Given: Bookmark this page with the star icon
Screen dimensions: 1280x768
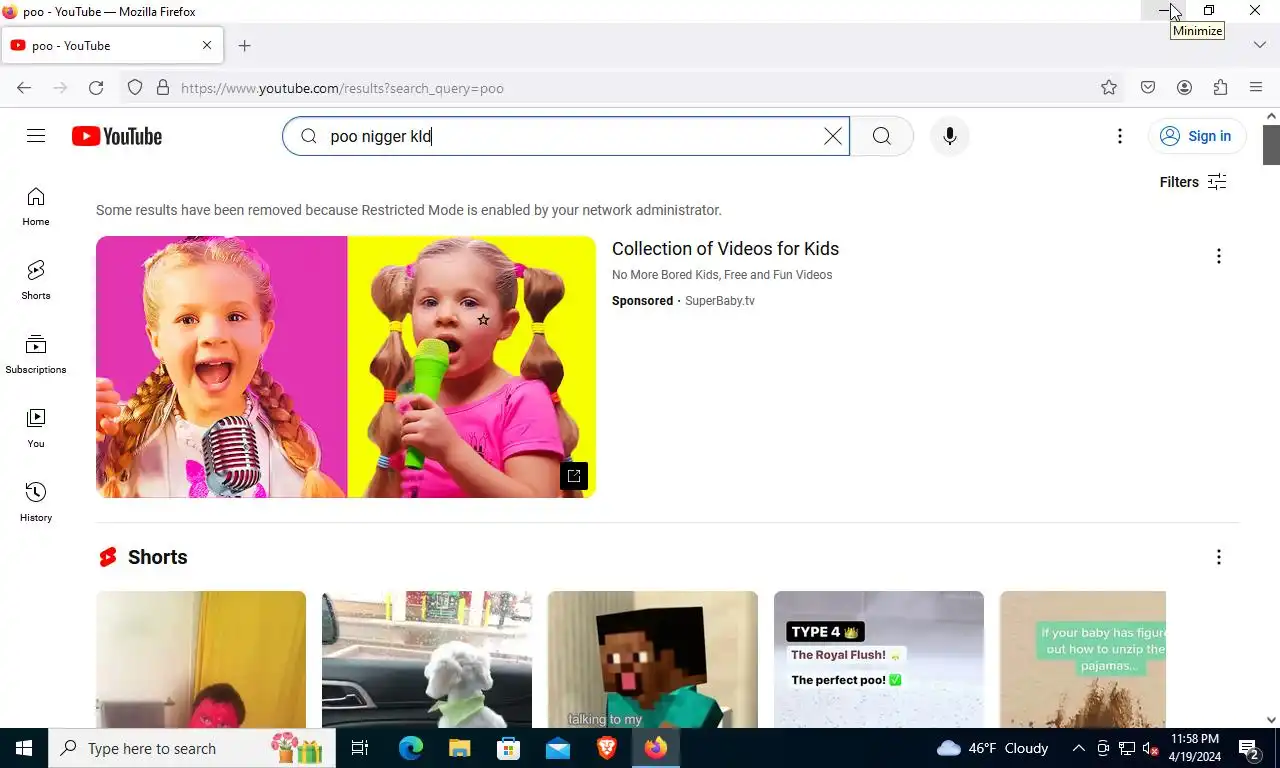Looking at the screenshot, I should pyautogui.click(x=1109, y=88).
